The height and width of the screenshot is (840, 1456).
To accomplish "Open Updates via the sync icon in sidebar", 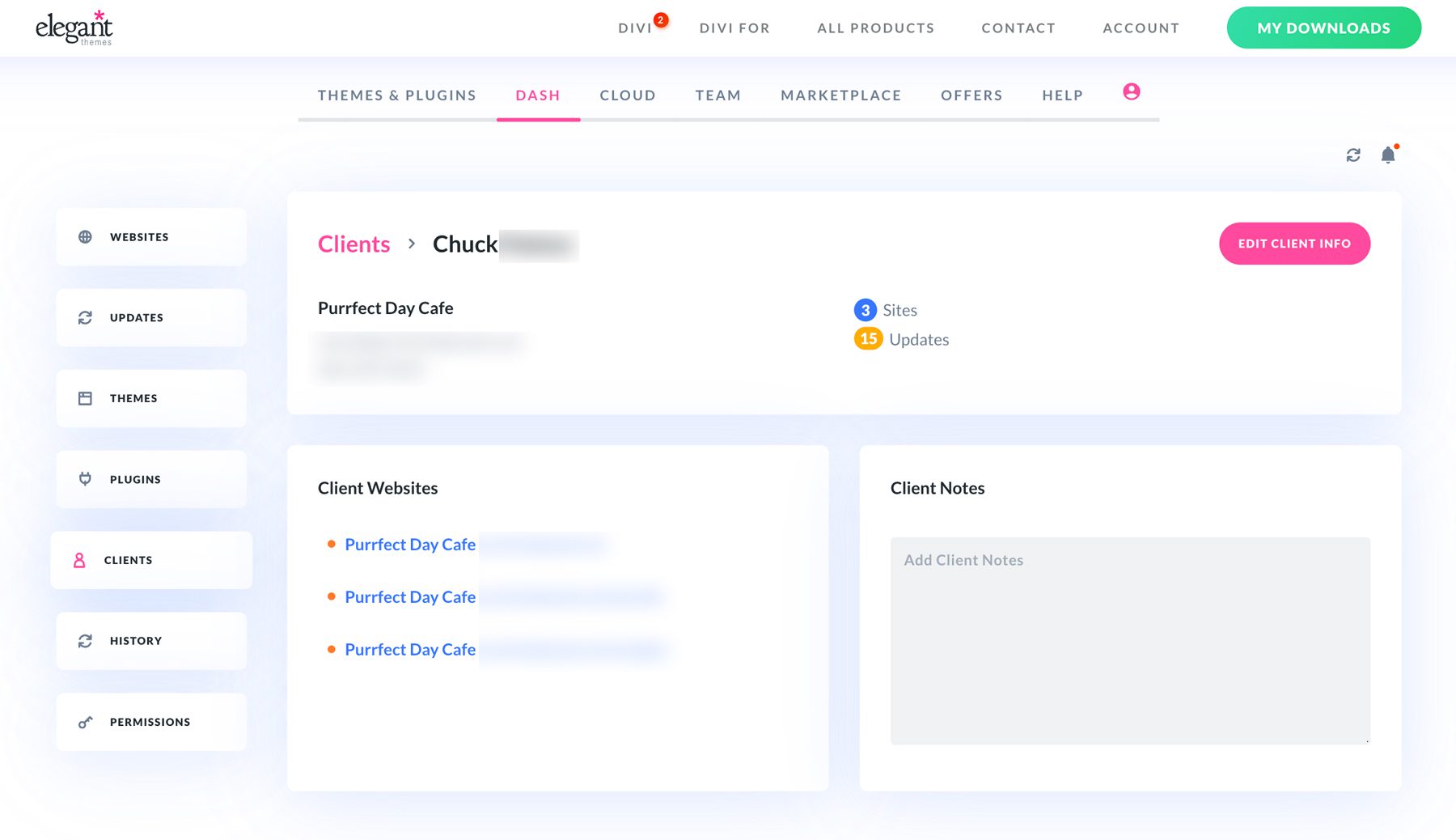I will (84, 317).
